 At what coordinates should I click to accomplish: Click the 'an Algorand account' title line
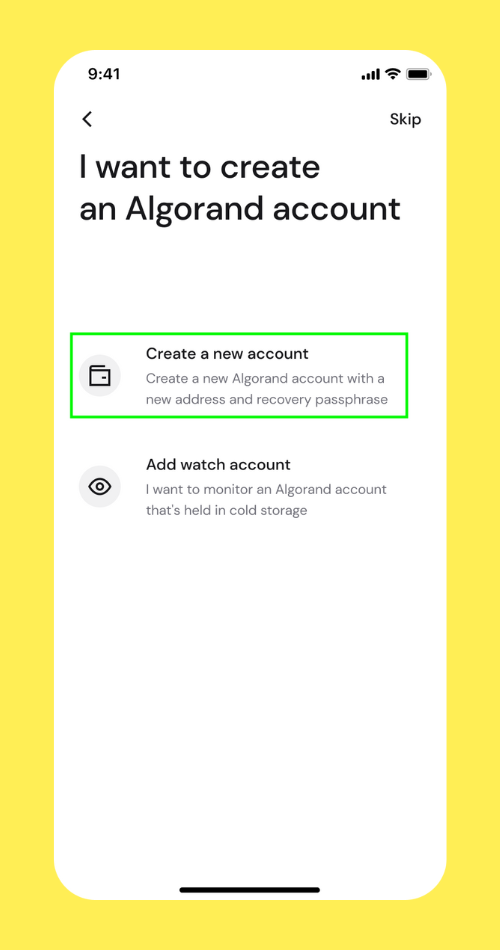pos(240,209)
